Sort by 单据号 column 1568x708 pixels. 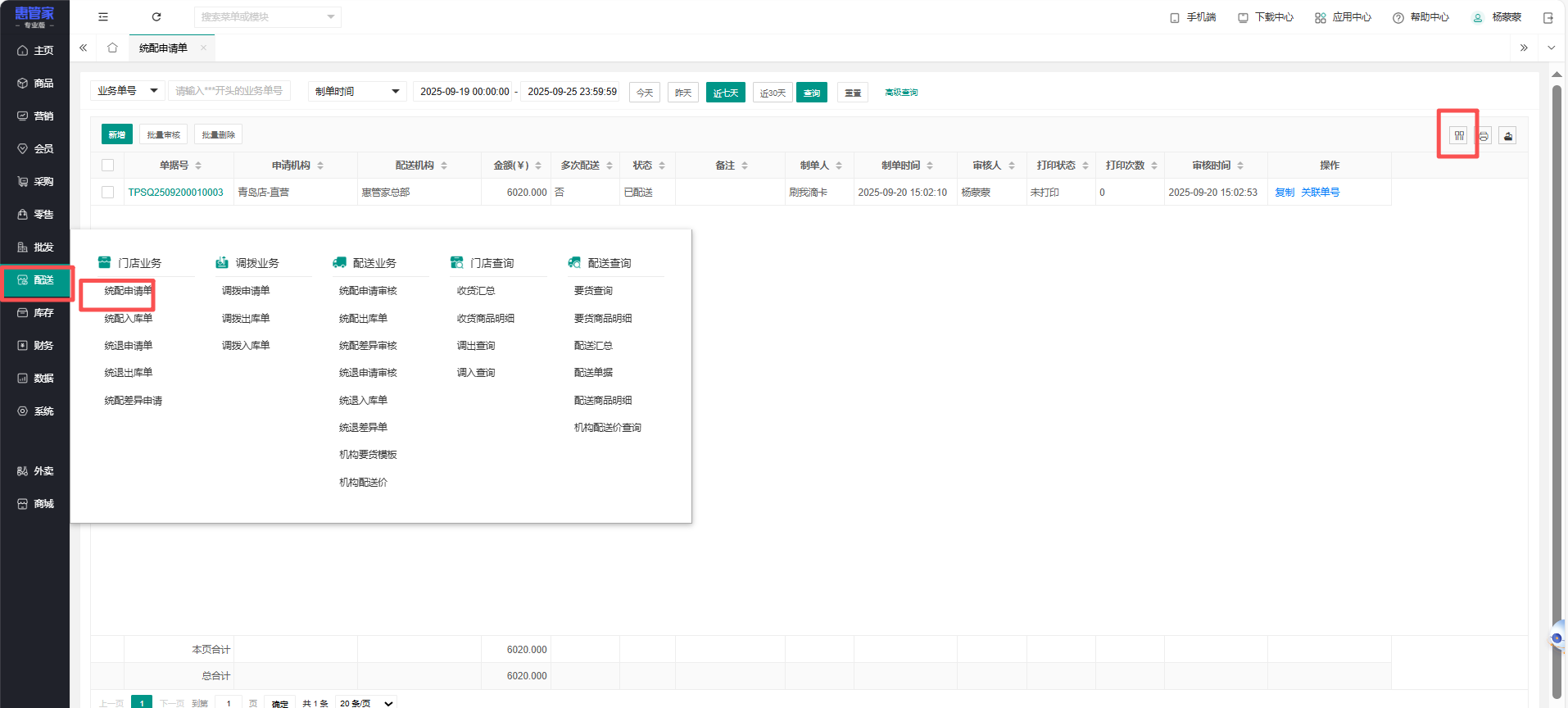point(198,166)
